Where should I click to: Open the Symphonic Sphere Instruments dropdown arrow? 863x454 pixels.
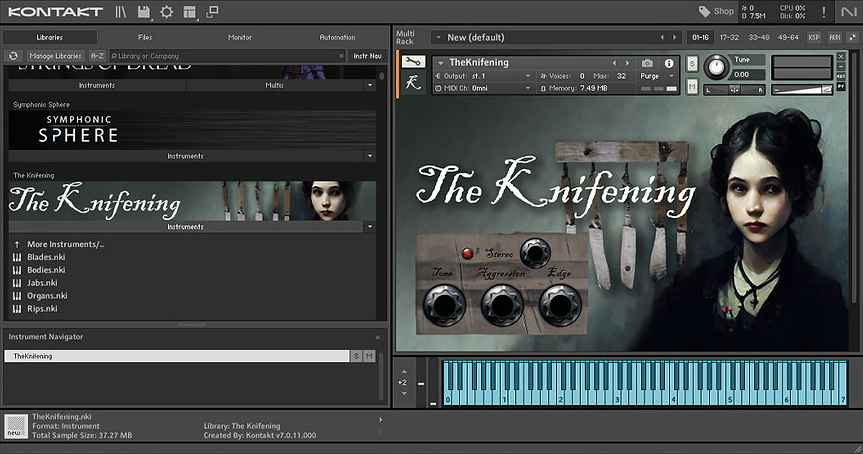point(370,156)
